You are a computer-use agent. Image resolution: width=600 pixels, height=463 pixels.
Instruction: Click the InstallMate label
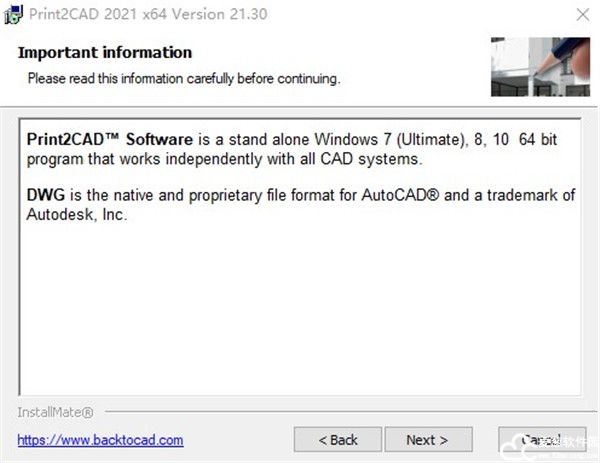(55, 412)
